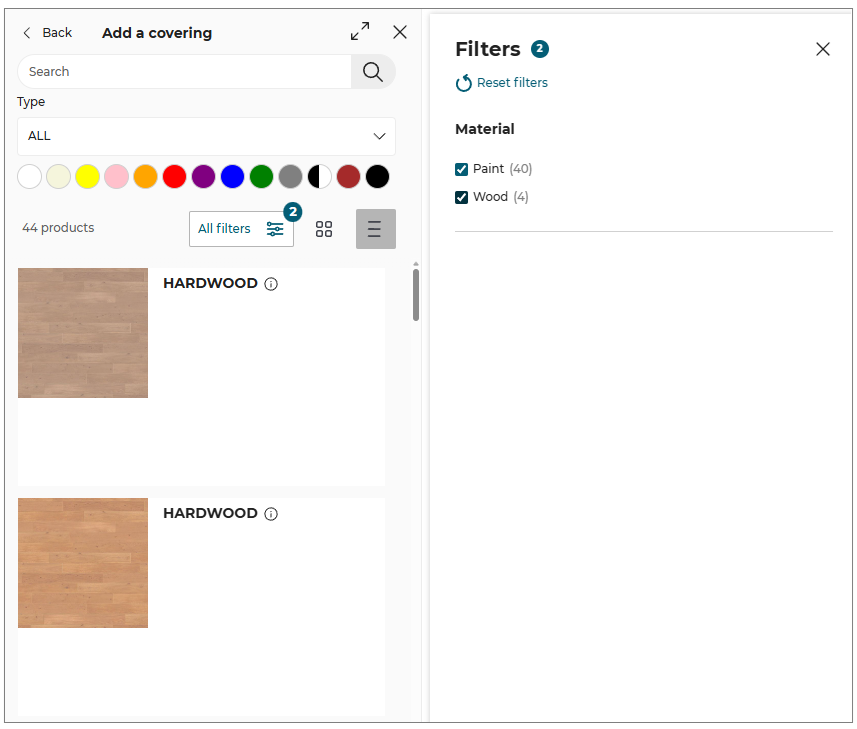Close the Add a covering panel
Screen dimensions: 857x729
coord(400,32)
